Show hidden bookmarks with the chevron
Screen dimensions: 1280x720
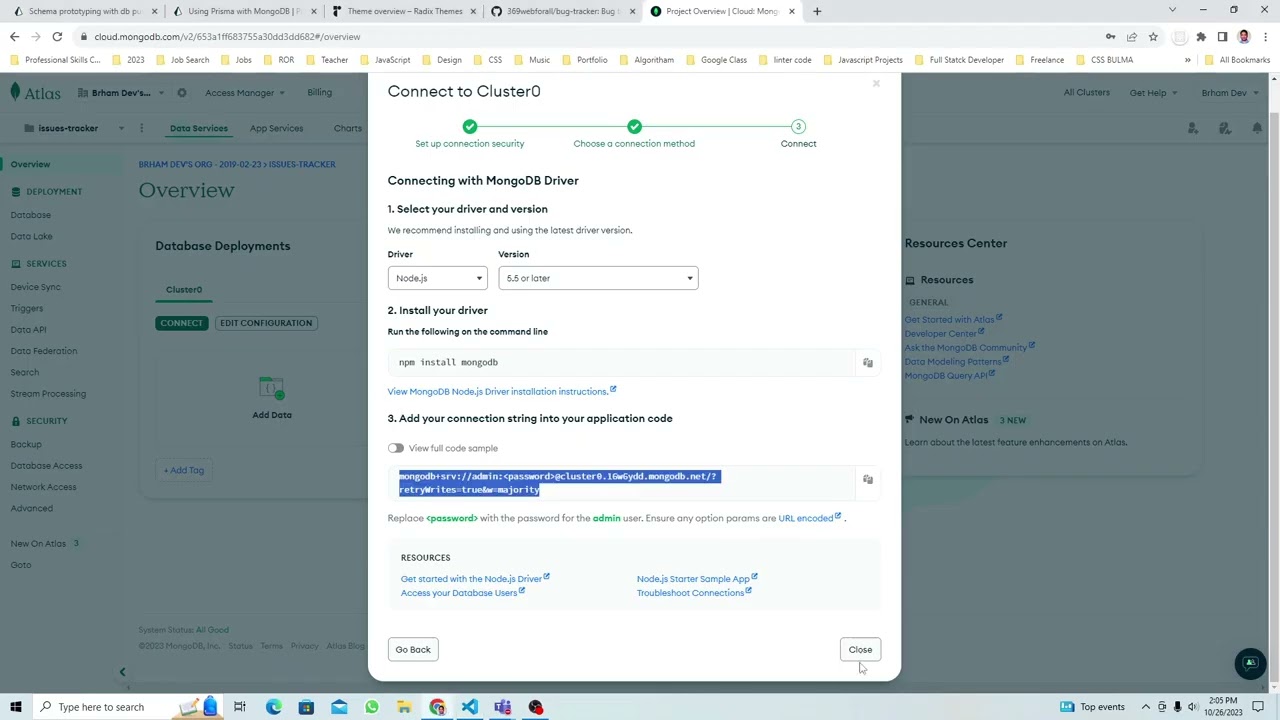click(1188, 60)
